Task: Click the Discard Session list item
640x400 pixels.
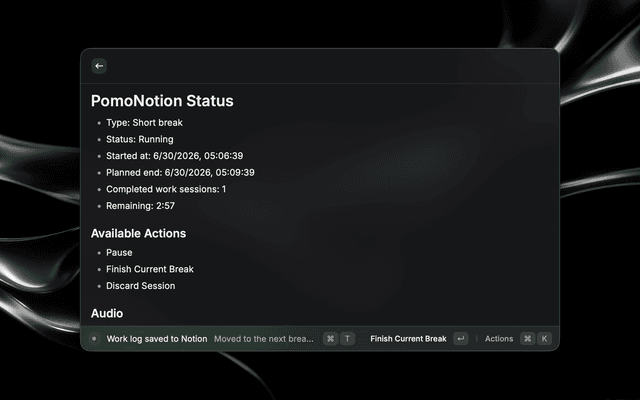Action: 140,286
